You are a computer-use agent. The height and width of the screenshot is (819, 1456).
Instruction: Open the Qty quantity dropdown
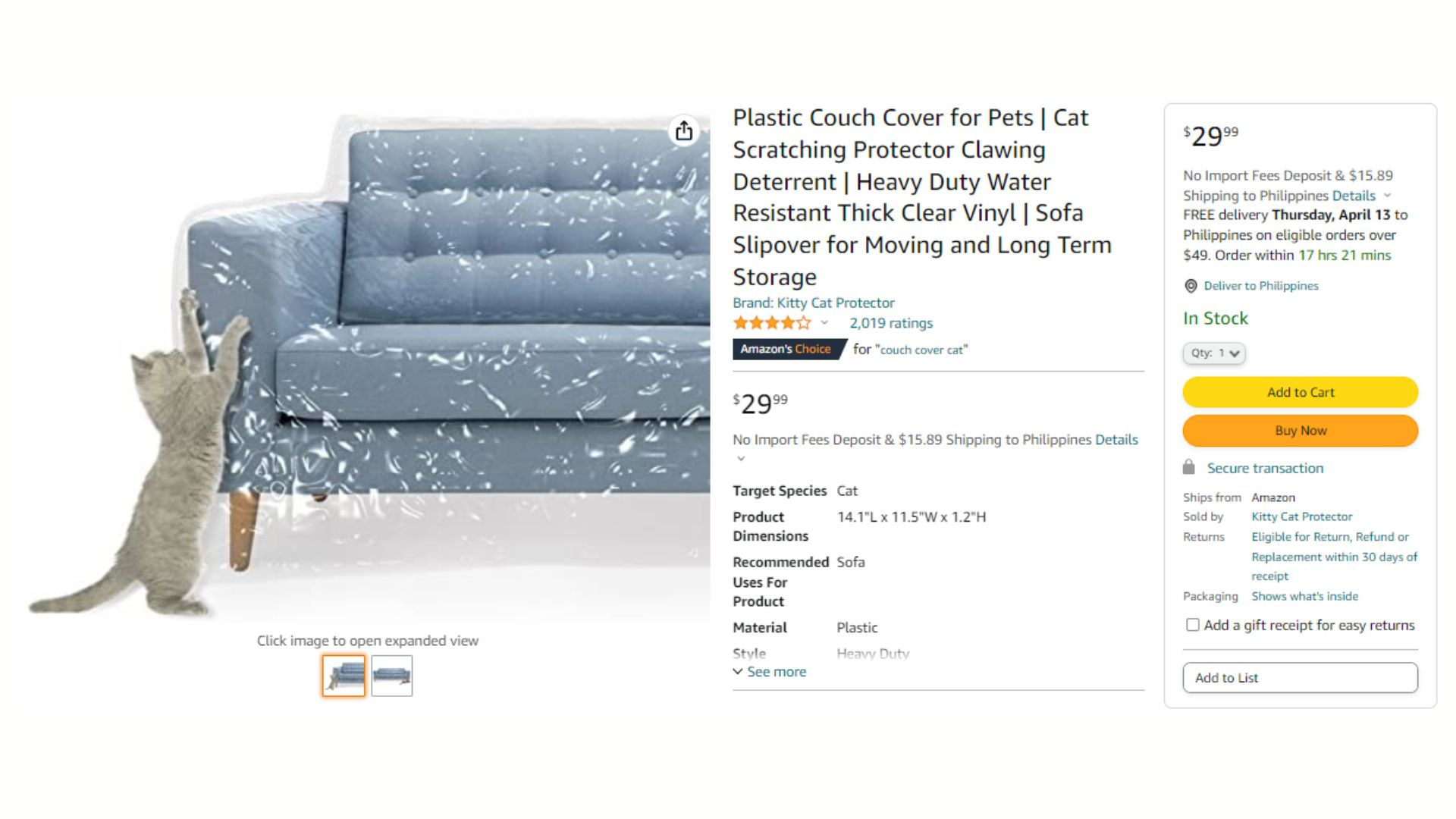coord(1214,353)
